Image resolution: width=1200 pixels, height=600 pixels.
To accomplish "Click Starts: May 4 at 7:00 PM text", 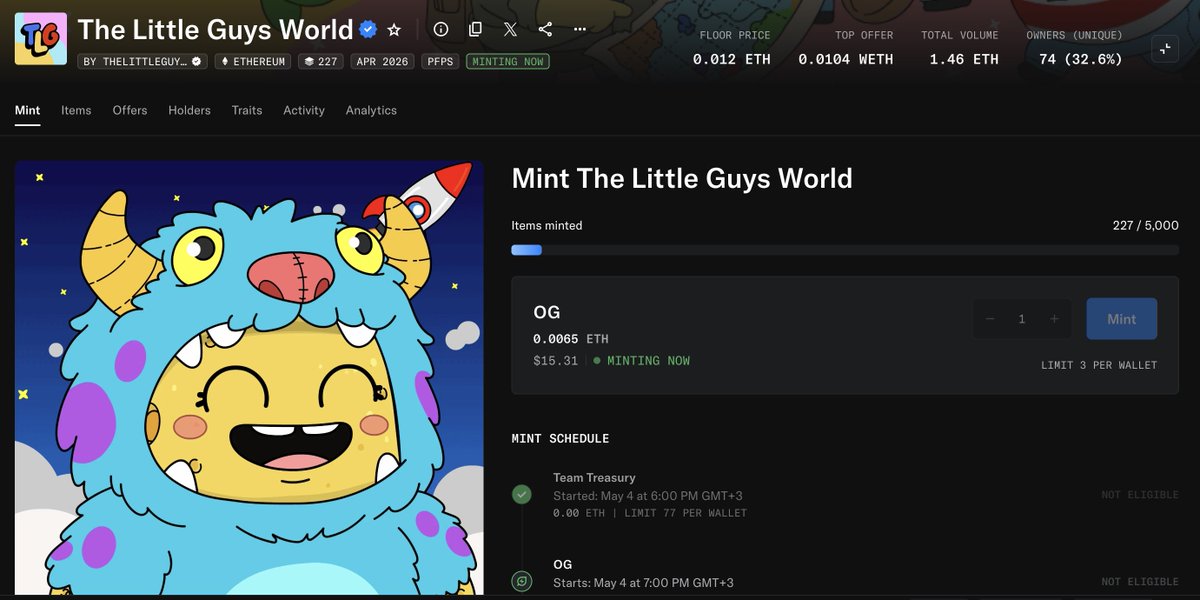I will pos(644,583).
